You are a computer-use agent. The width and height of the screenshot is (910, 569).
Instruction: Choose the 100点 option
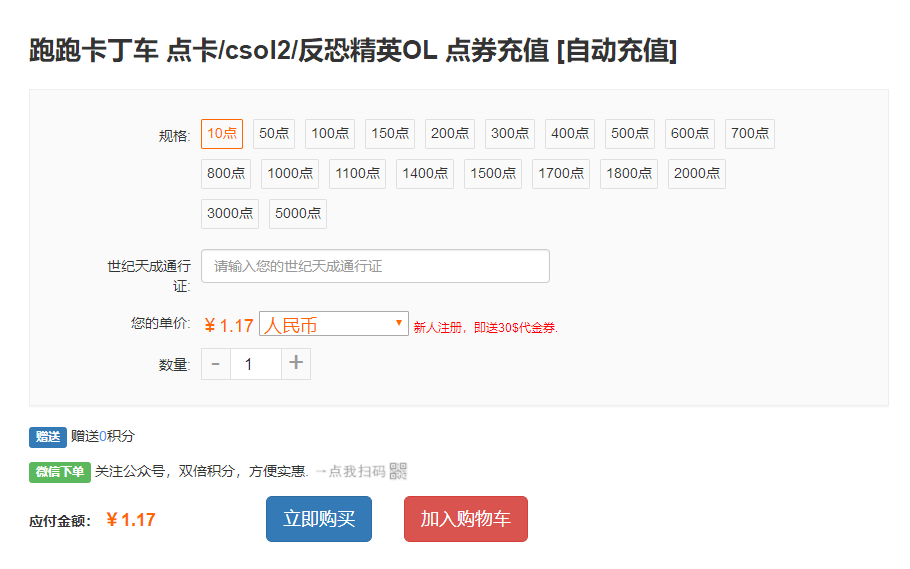pos(330,134)
